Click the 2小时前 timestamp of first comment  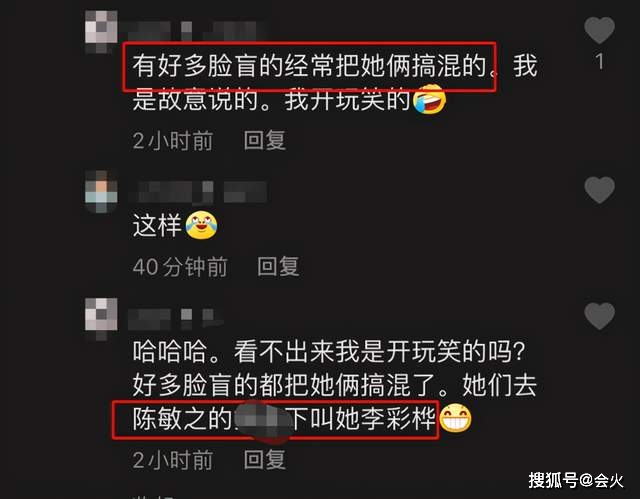pos(173,141)
